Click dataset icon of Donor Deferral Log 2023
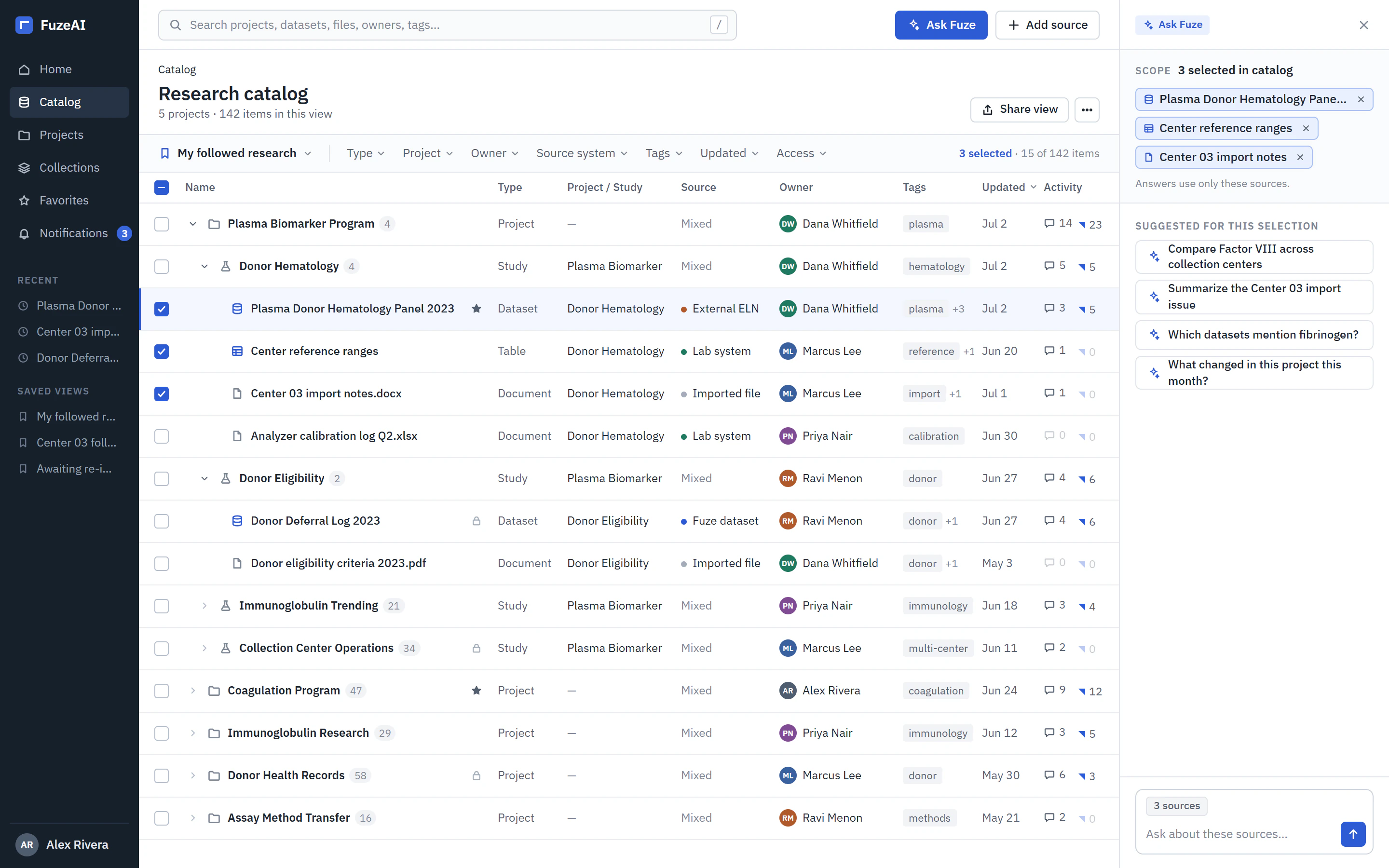 236,521
